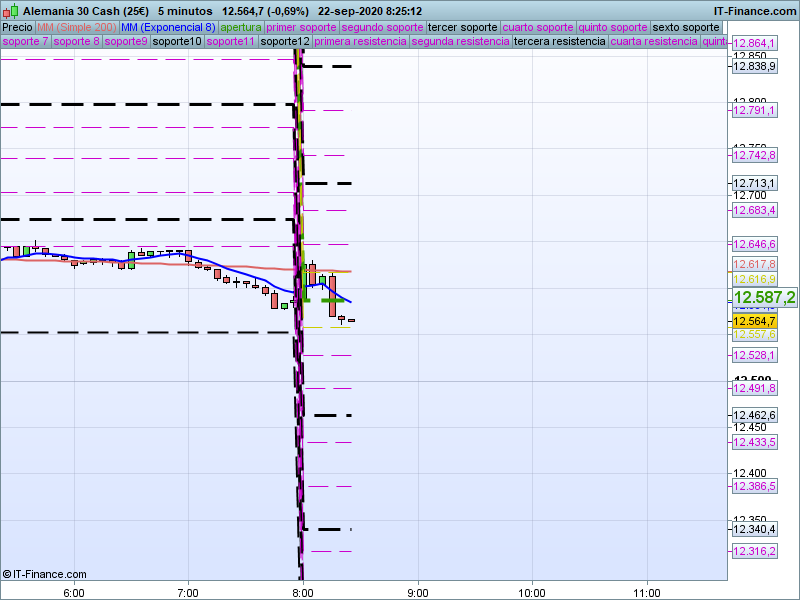Click the candlestick chart icon beside the title
This screenshot has width=800, height=600.
(11, 11)
